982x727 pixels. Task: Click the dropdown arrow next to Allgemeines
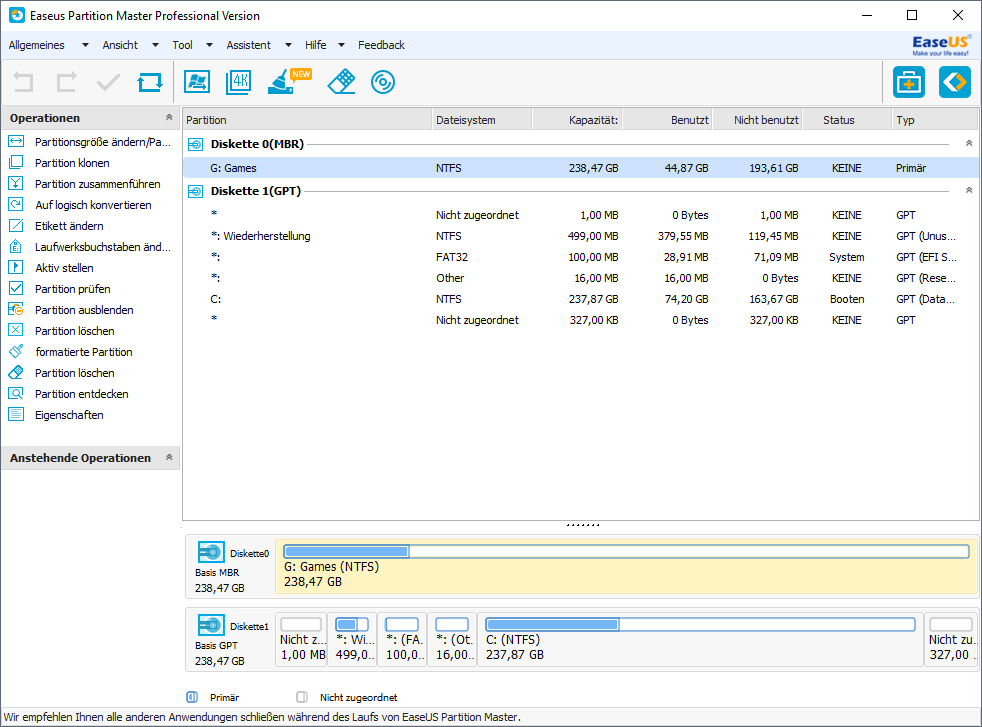coord(85,45)
